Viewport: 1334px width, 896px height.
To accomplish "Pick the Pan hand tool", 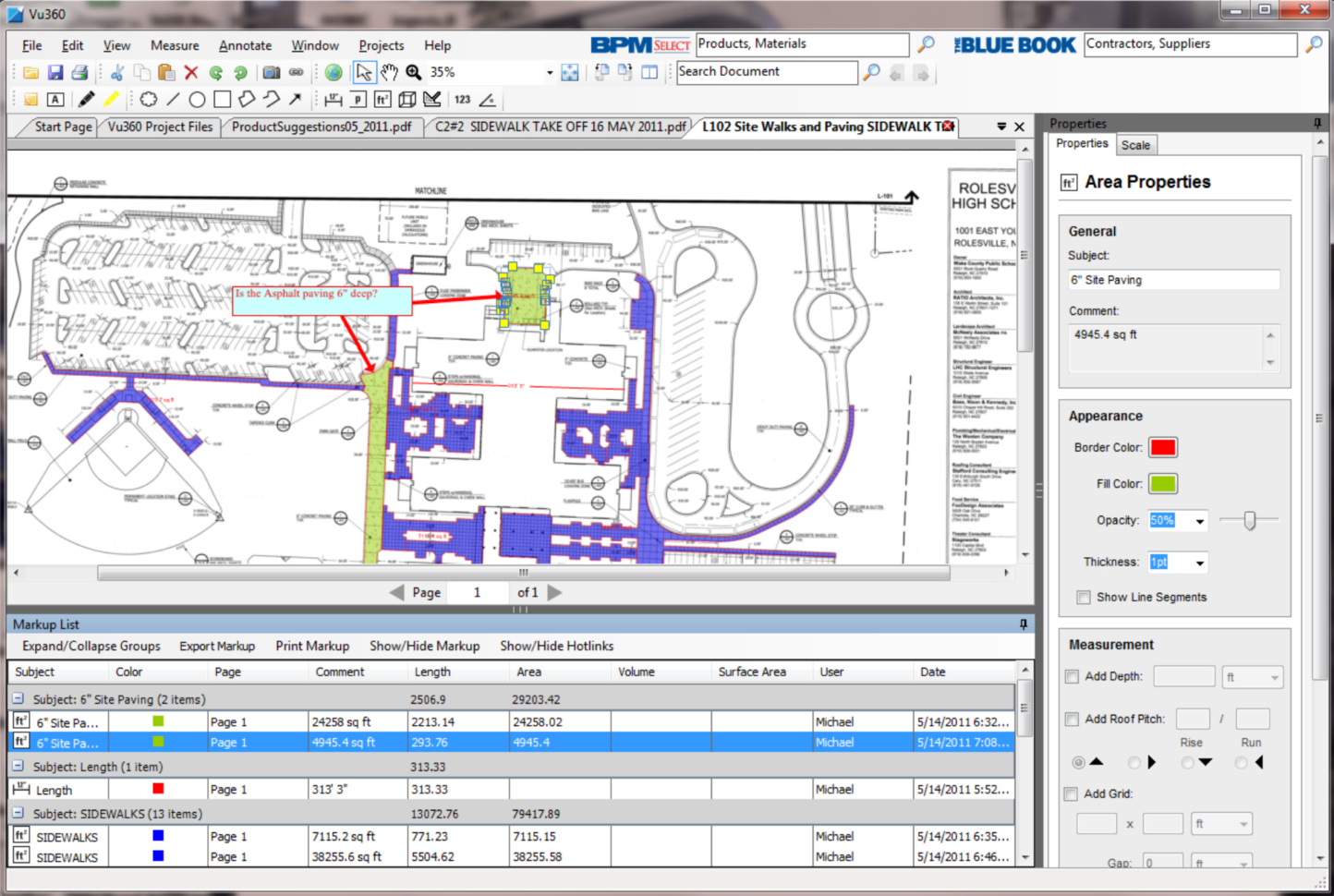I will (389, 72).
